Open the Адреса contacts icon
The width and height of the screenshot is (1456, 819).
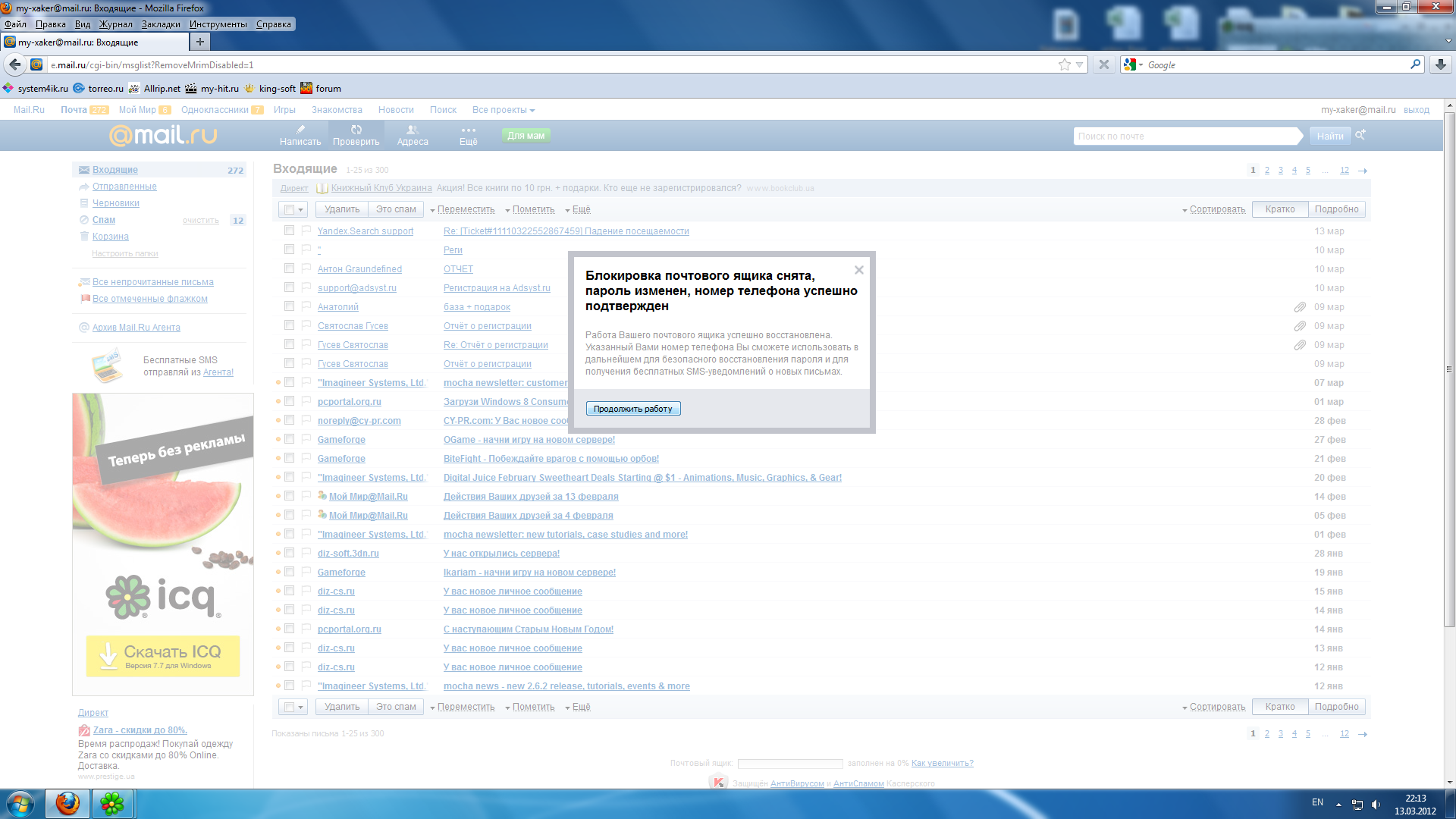pos(413,130)
